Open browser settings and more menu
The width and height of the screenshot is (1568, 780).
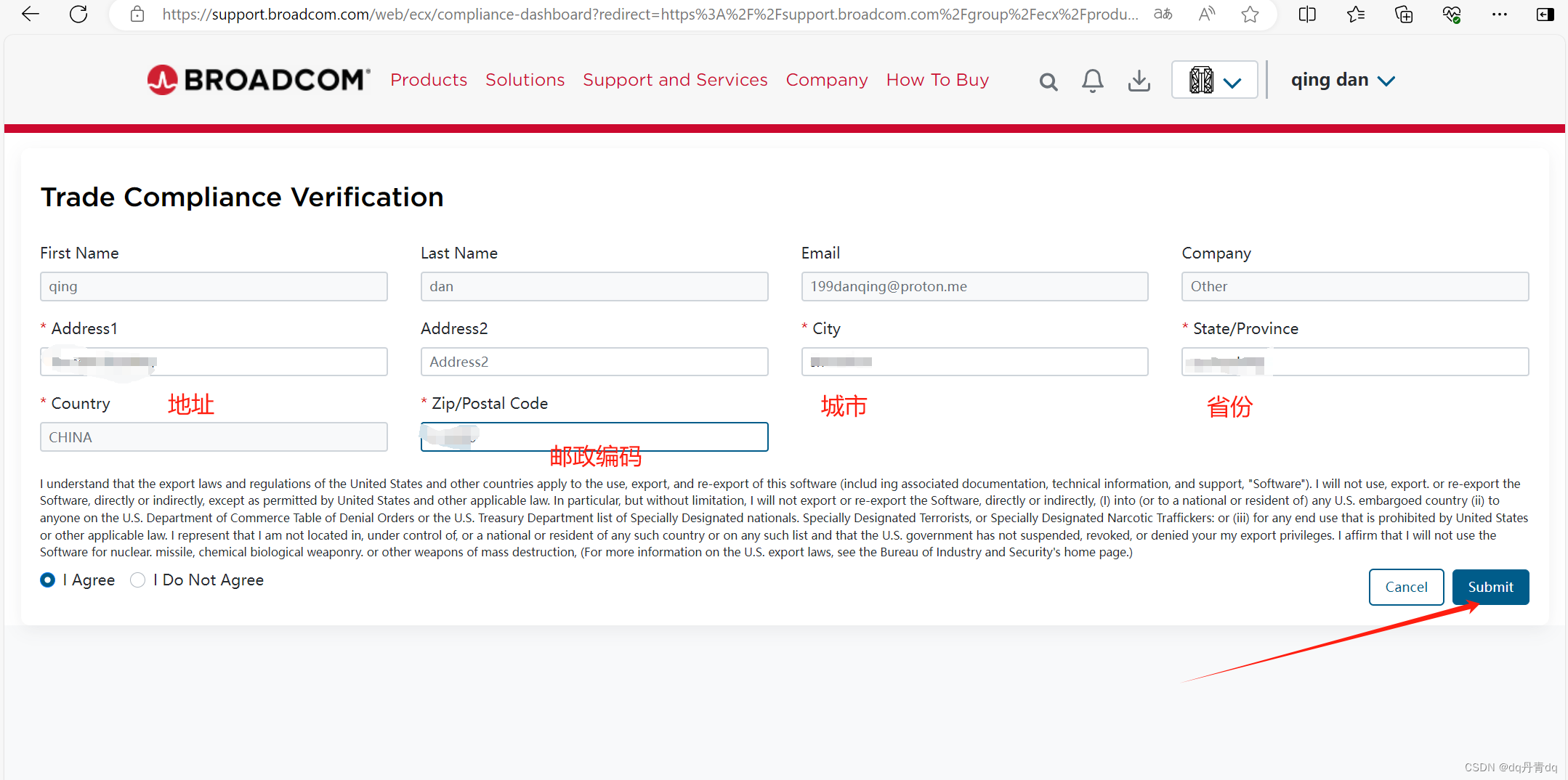1500,14
